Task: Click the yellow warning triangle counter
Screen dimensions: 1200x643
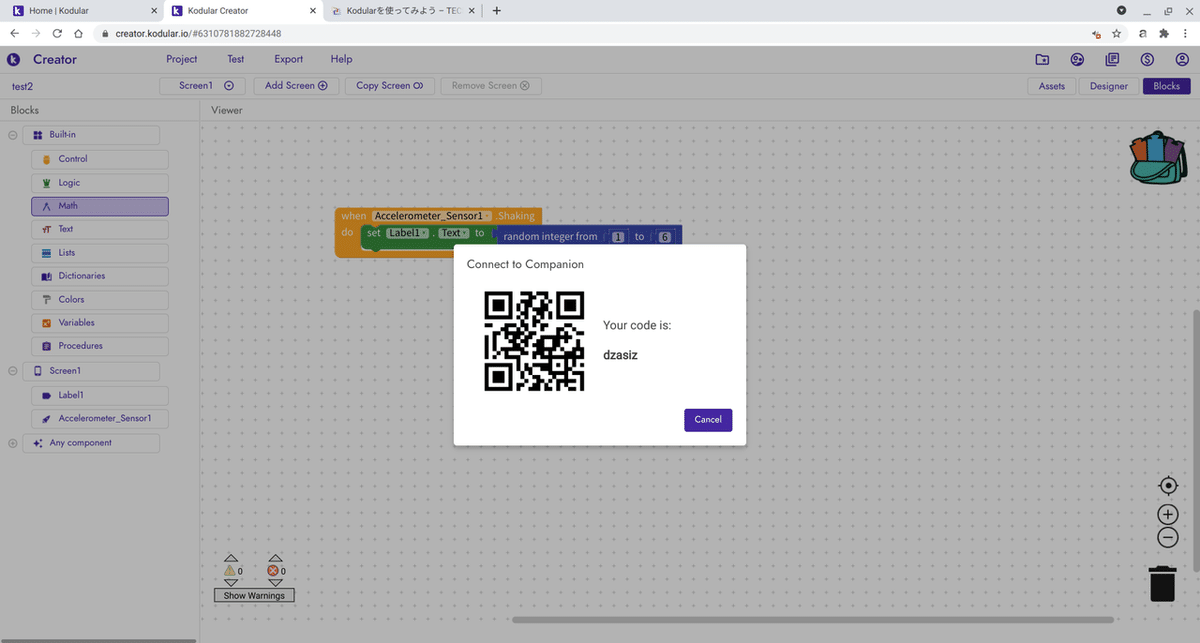Action: pos(231,571)
